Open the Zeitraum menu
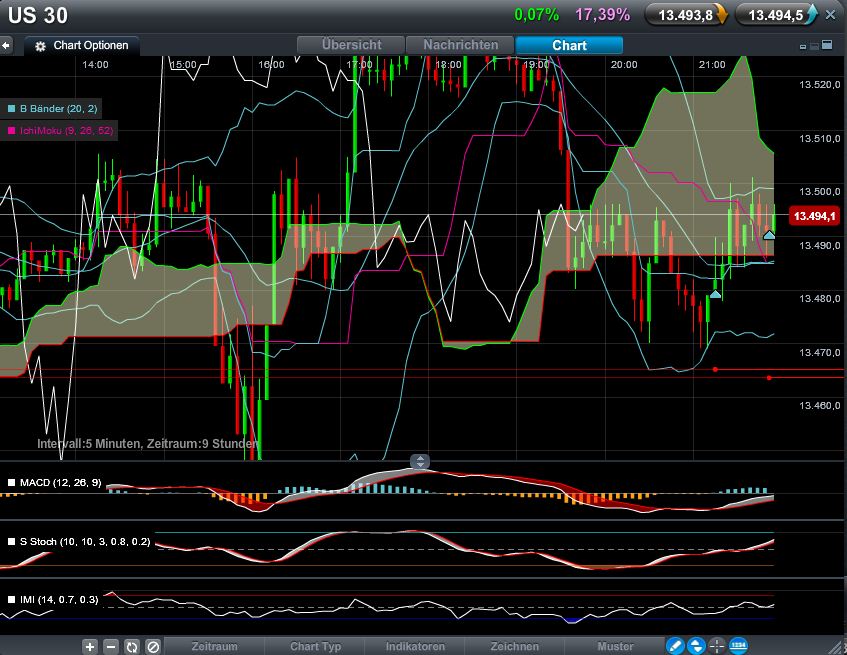Image resolution: width=847 pixels, height=655 pixels. pos(214,646)
